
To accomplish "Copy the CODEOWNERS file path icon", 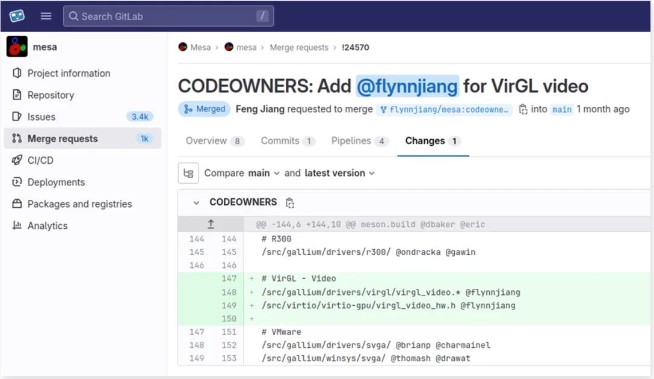I will point(290,203).
